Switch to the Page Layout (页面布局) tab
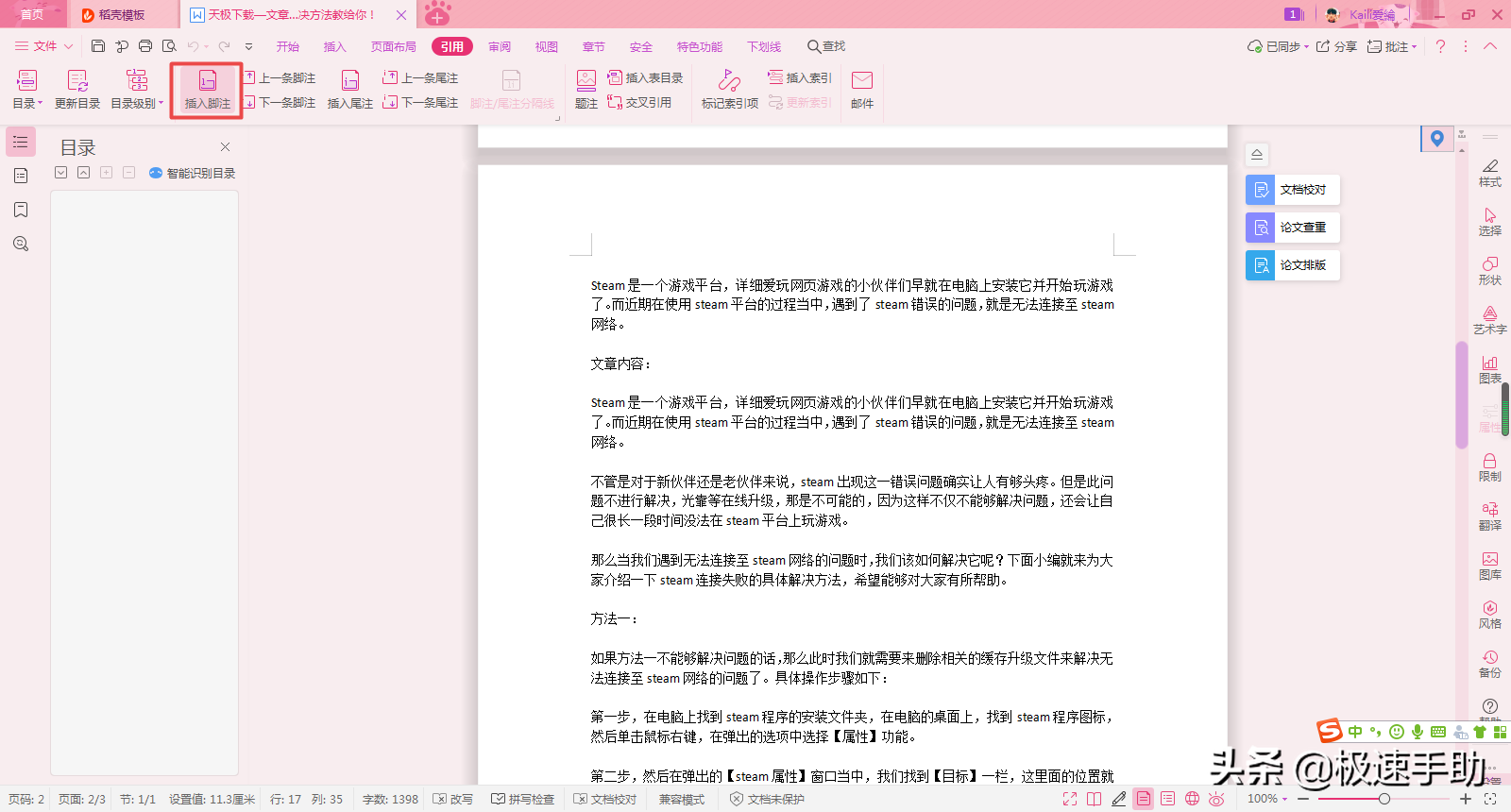The height and width of the screenshot is (812, 1511). (x=394, y=46)
